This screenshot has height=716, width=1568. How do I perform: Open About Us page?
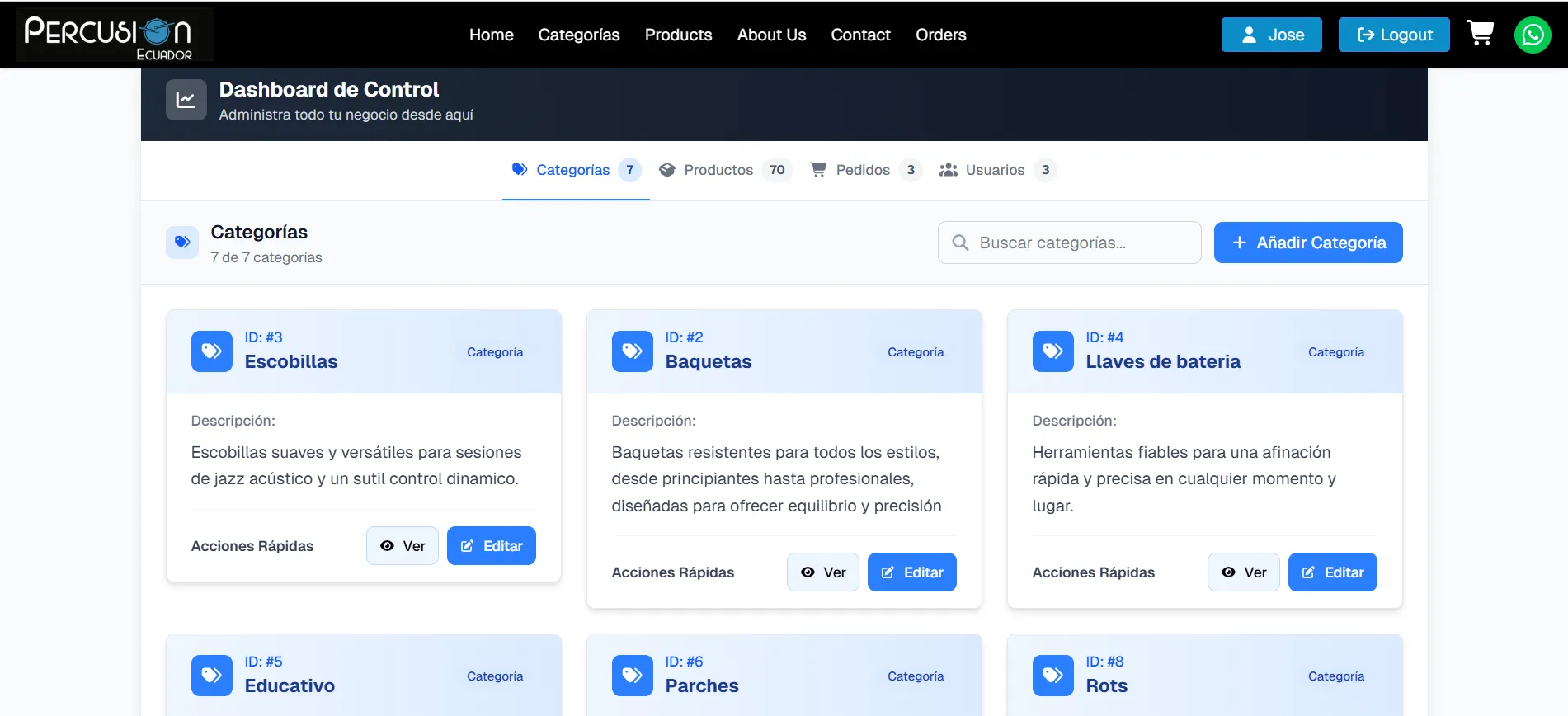(x=771, y=35)
